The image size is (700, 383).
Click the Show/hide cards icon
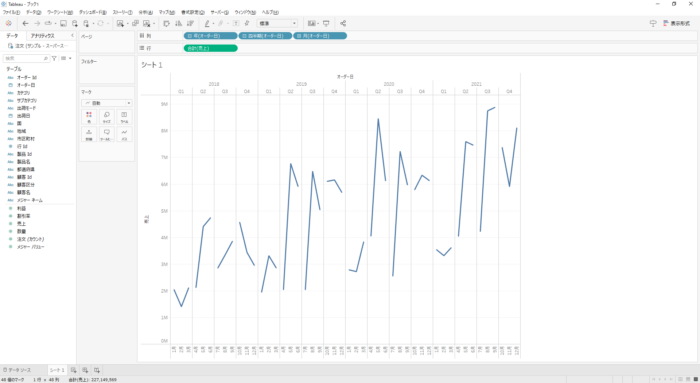click(x=312, y=23)
